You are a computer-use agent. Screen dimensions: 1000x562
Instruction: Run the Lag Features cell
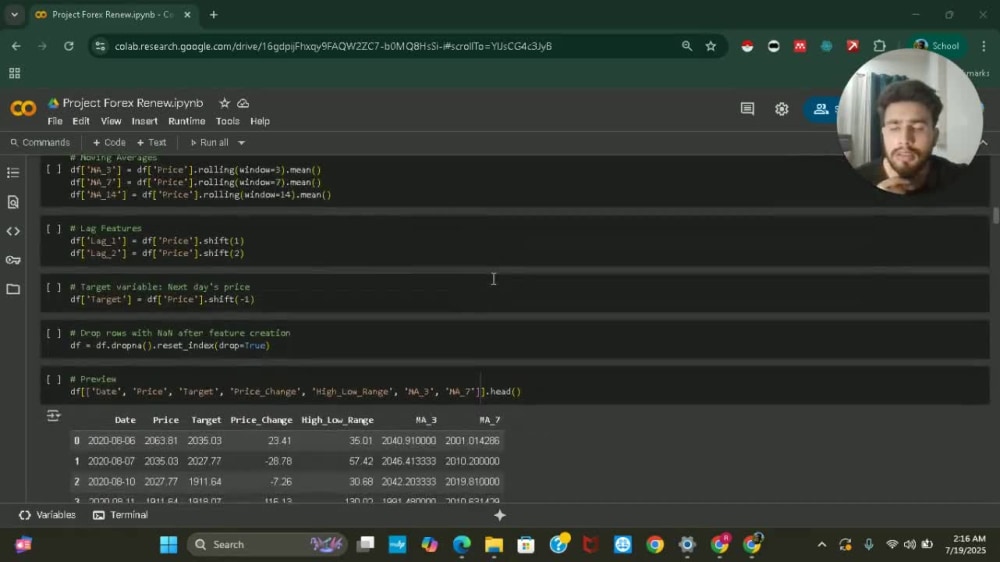click(54, 228)
